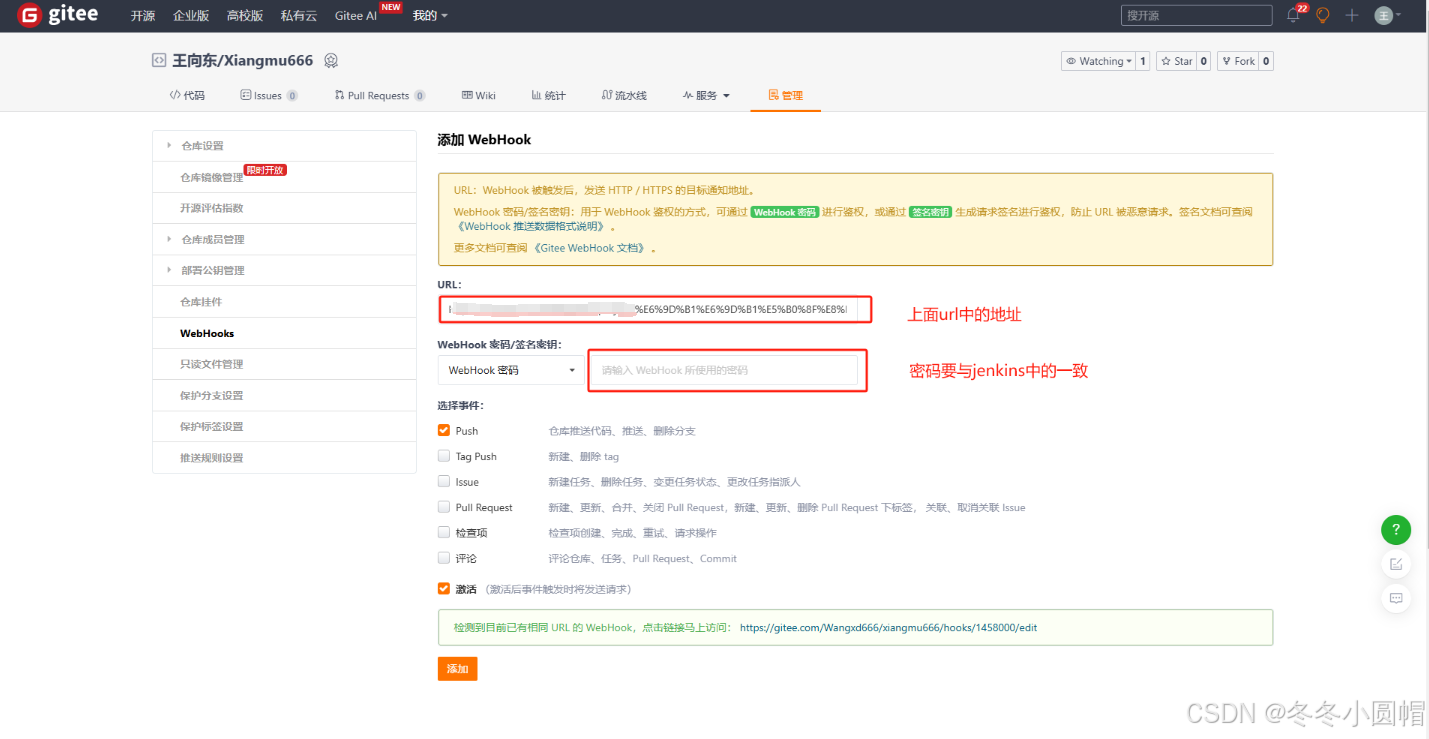Screen dimensions: 1429x739
Task: Open the existing hook edit URL link
Action: (x=888, y=627)
